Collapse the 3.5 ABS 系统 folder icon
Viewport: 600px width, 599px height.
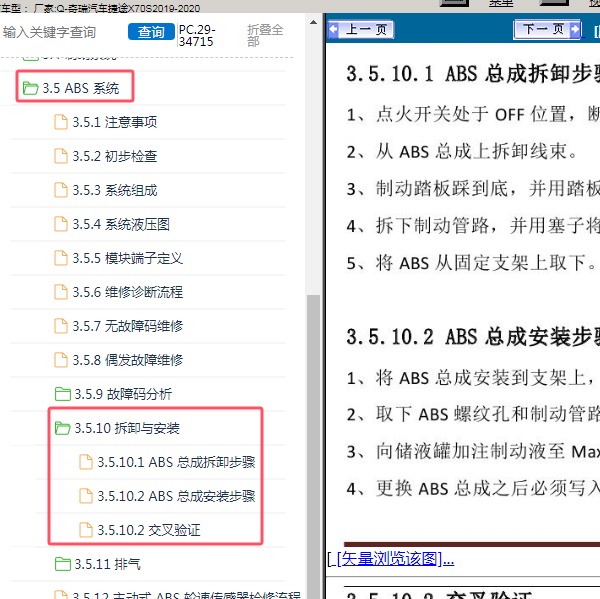[30, 88]
